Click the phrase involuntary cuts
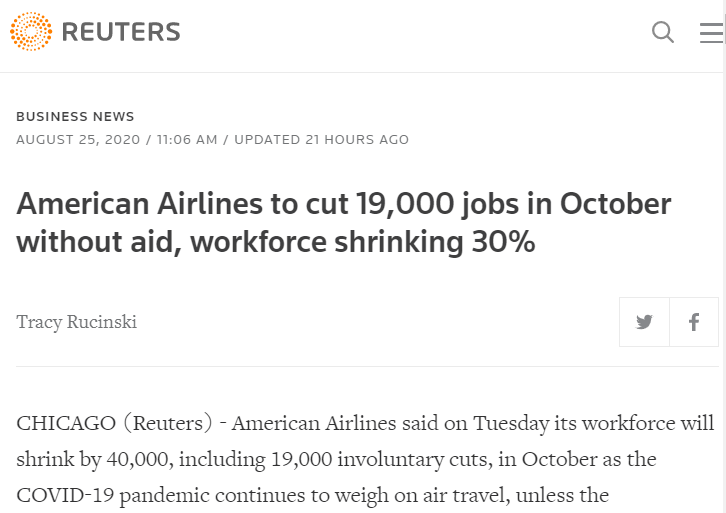Viewport: 726px width, 513px height. 415,459
